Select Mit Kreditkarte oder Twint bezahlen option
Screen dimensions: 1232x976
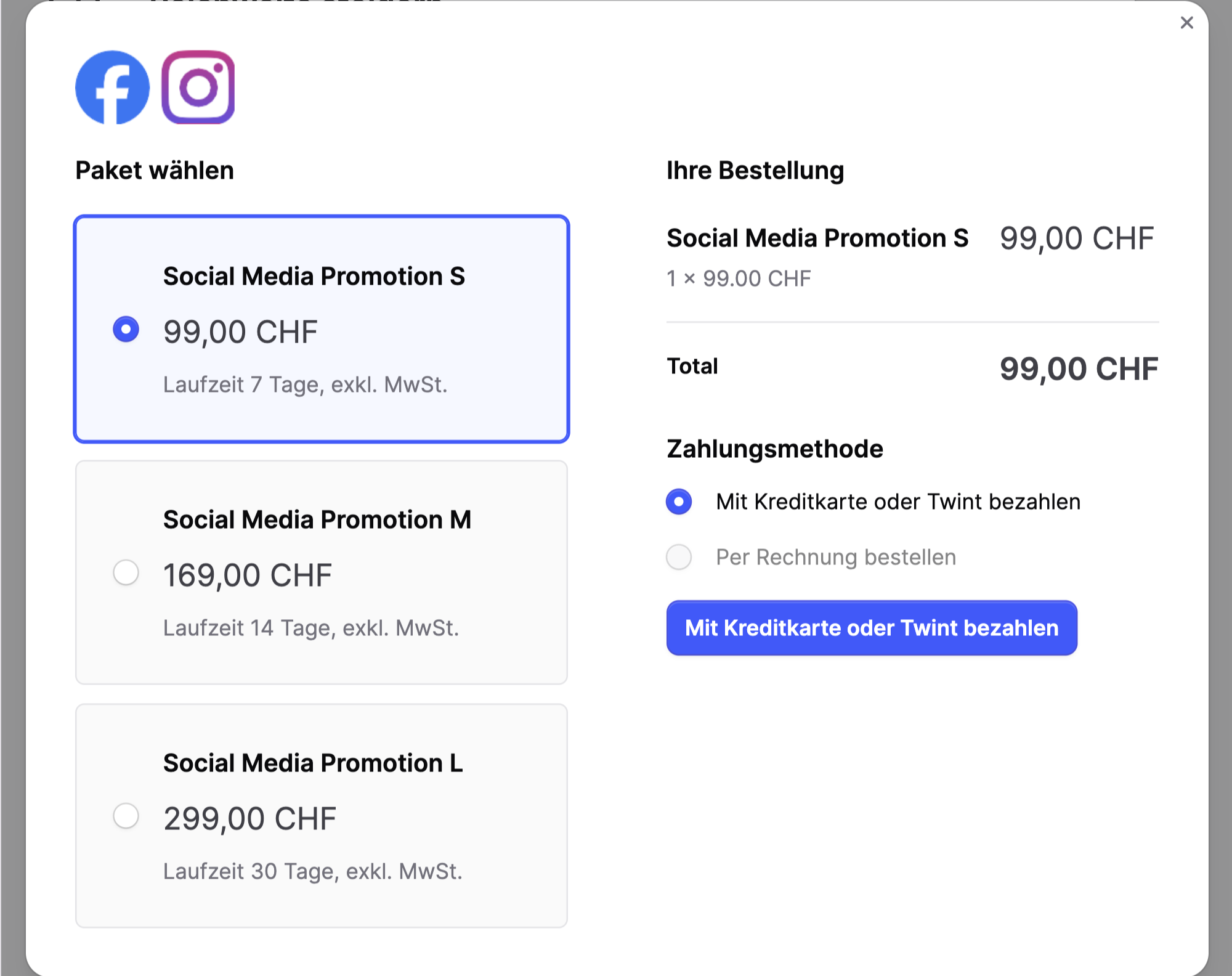[x=678, y=502]
